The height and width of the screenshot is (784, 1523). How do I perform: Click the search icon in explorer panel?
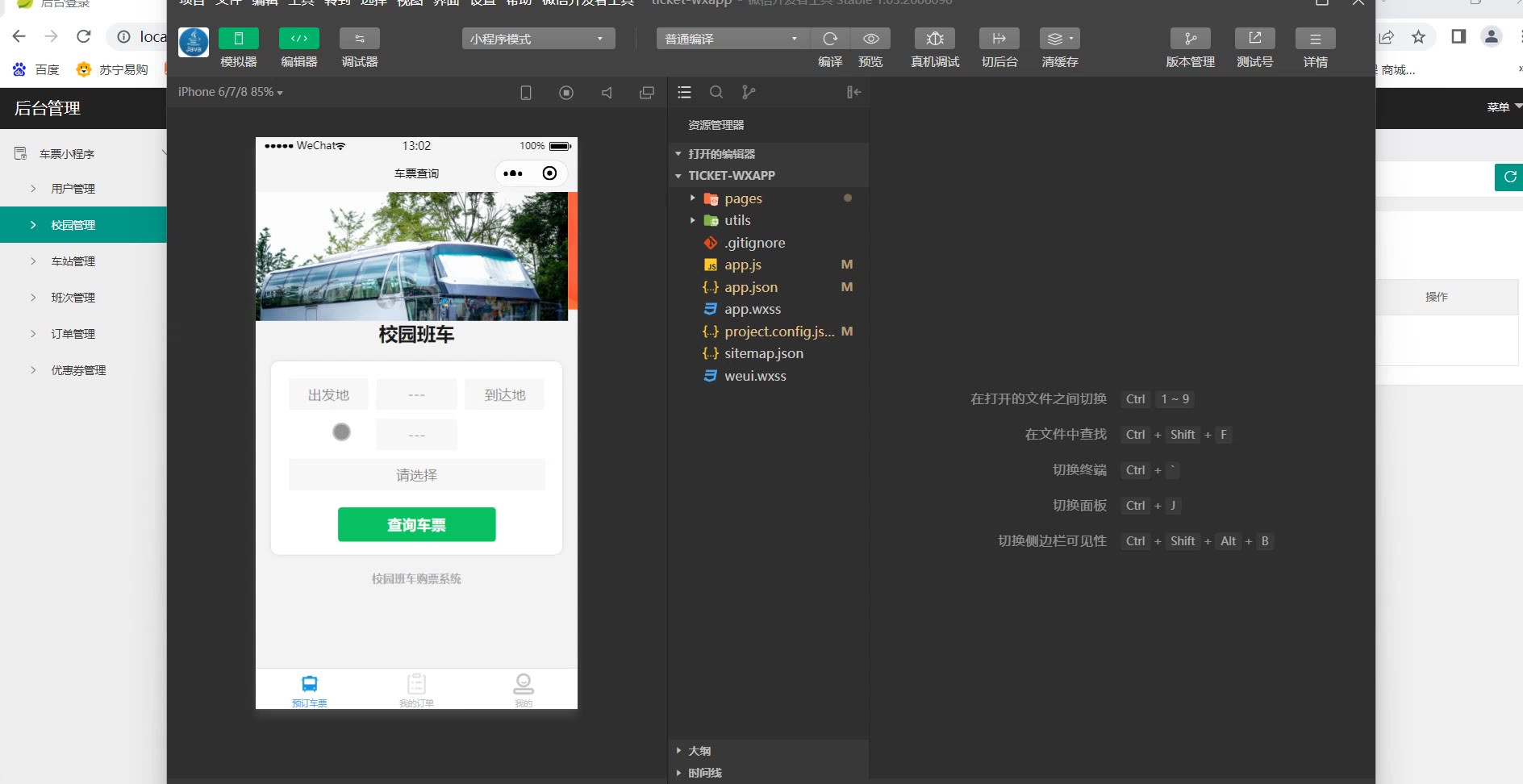(x=716, y=93)
